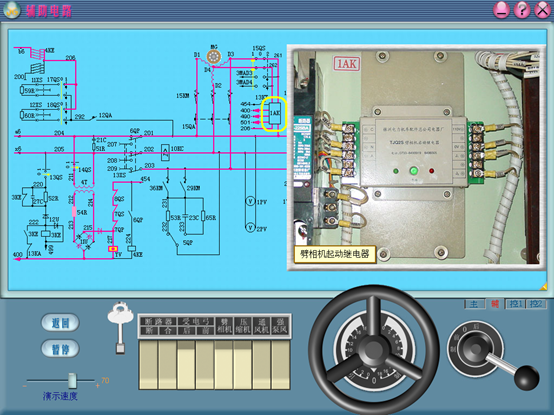Click the question mark help button

522,10
